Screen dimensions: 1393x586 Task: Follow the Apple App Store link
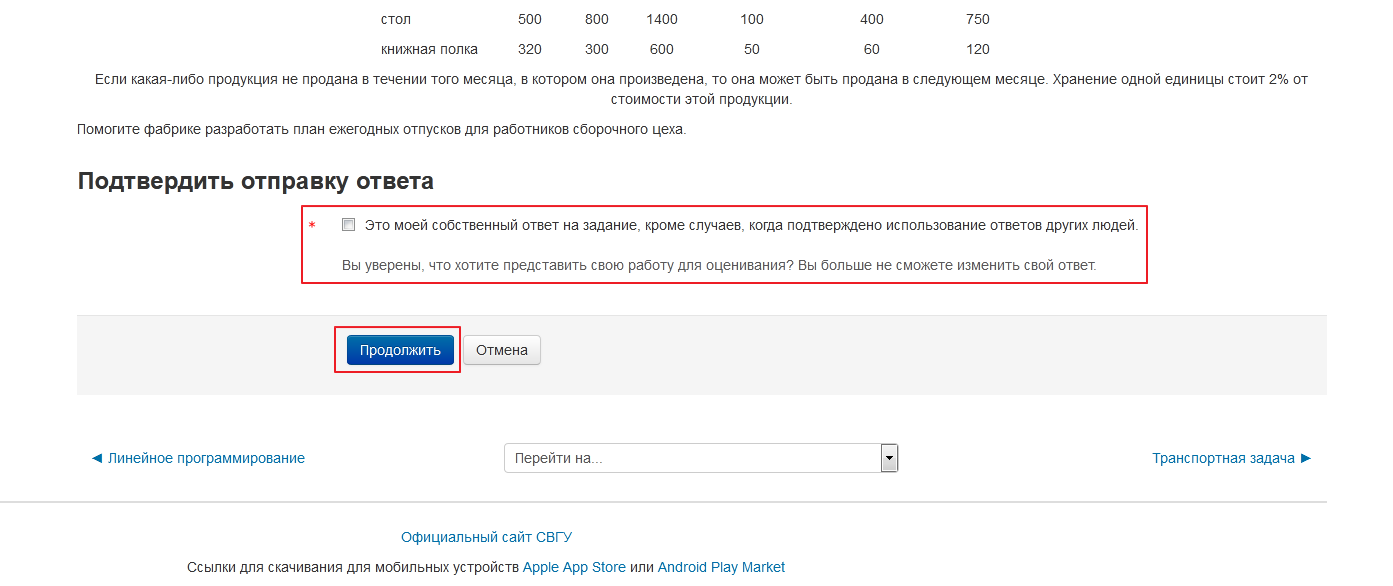pyautogui.click(x=573, y=567)
